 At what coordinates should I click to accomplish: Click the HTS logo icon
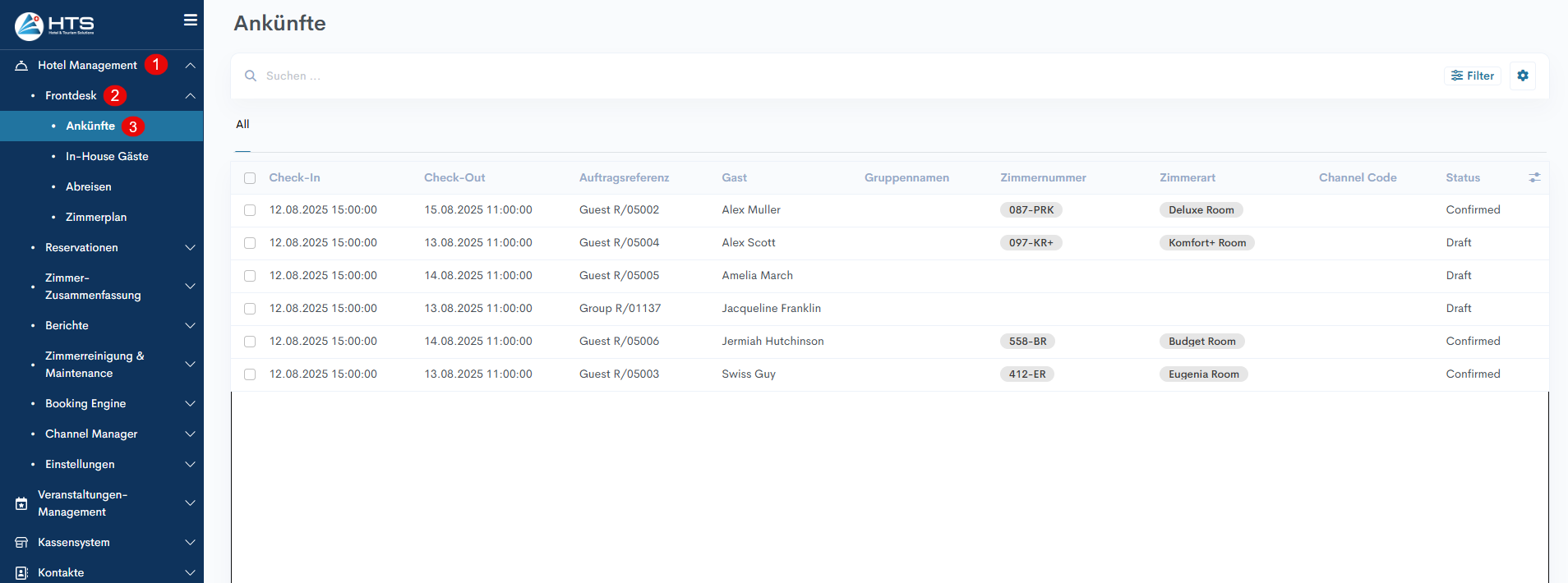[x=30, y=26]
